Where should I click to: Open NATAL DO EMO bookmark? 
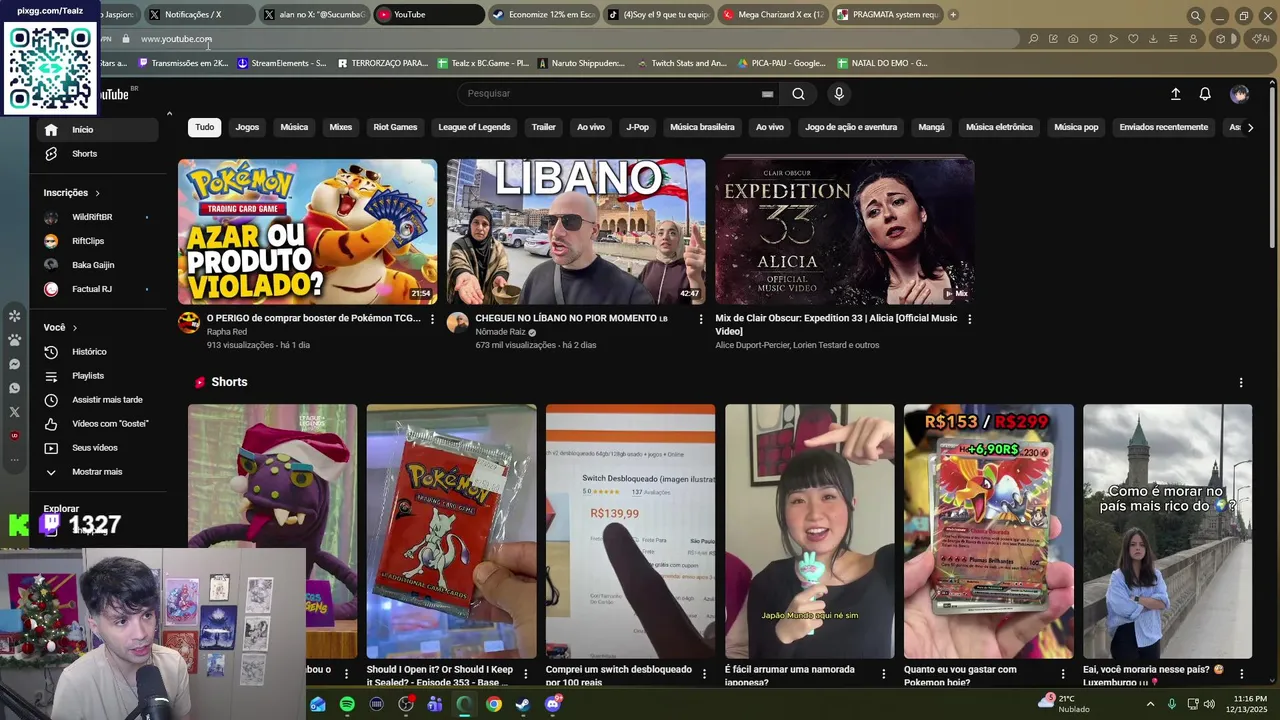pos(881,63)
